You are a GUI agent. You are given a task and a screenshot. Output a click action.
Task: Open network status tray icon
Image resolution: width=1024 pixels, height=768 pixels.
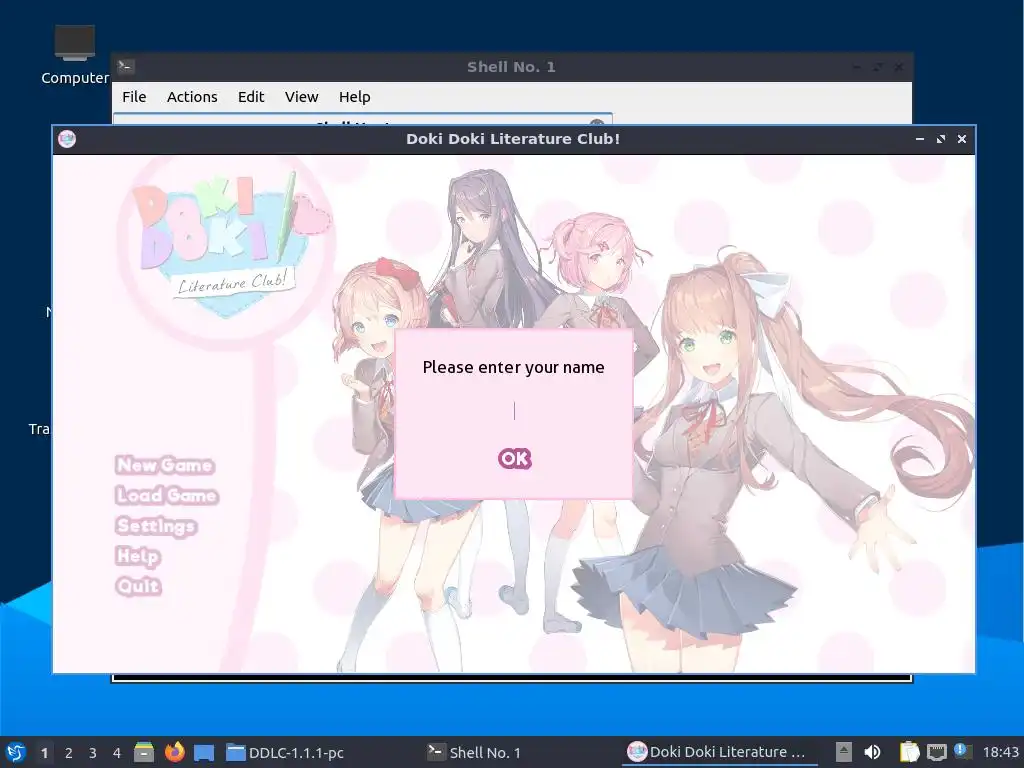click(936, 752)
